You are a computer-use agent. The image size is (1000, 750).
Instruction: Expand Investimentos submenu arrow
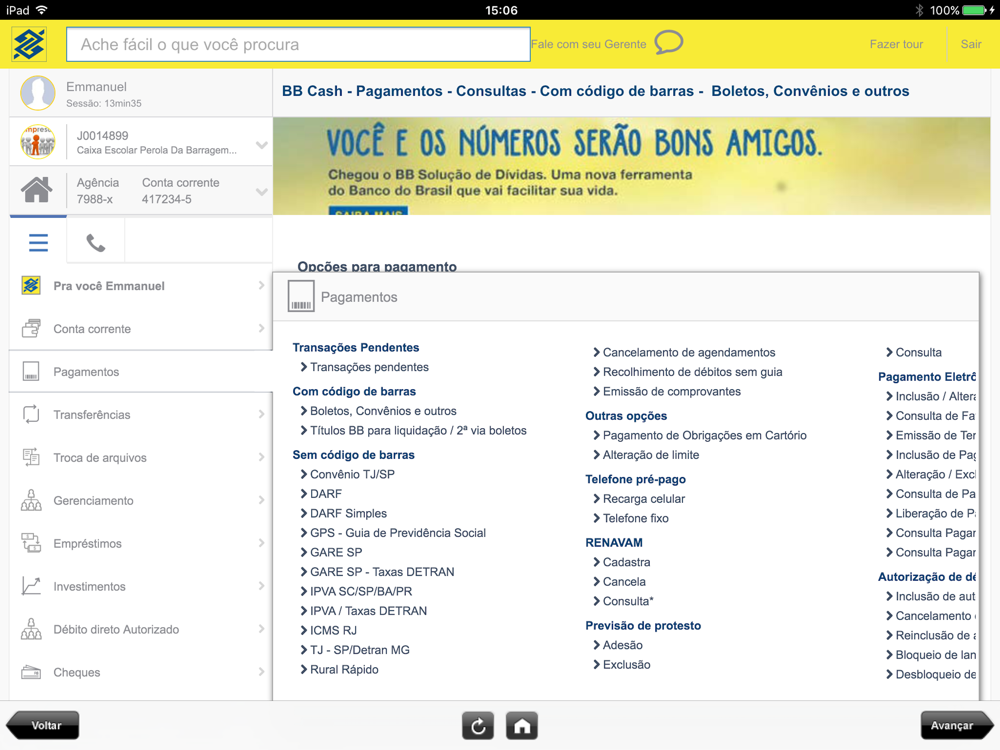(x=261, y=586)
